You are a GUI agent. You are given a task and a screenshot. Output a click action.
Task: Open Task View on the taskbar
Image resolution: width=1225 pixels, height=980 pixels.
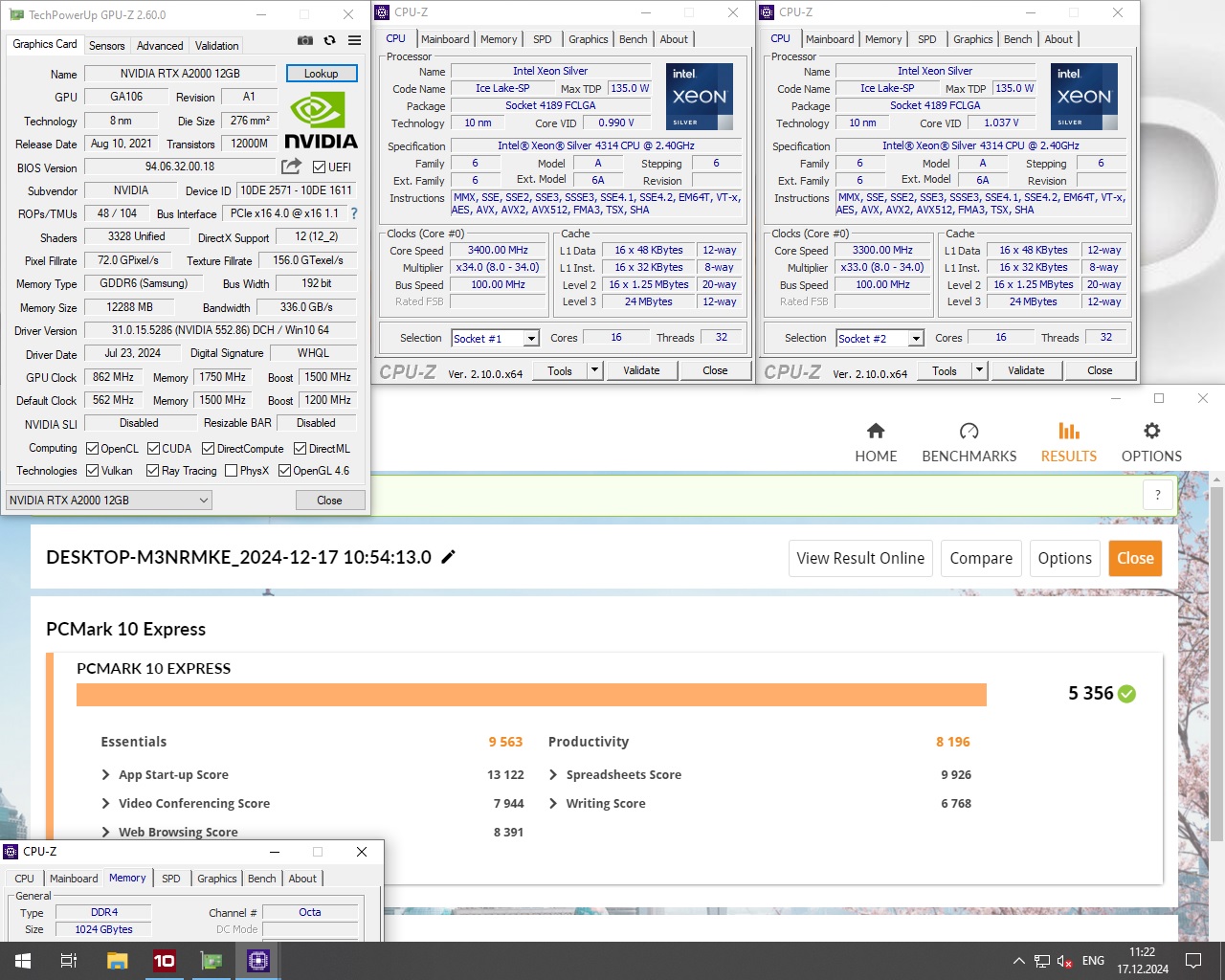click(69, 961)
